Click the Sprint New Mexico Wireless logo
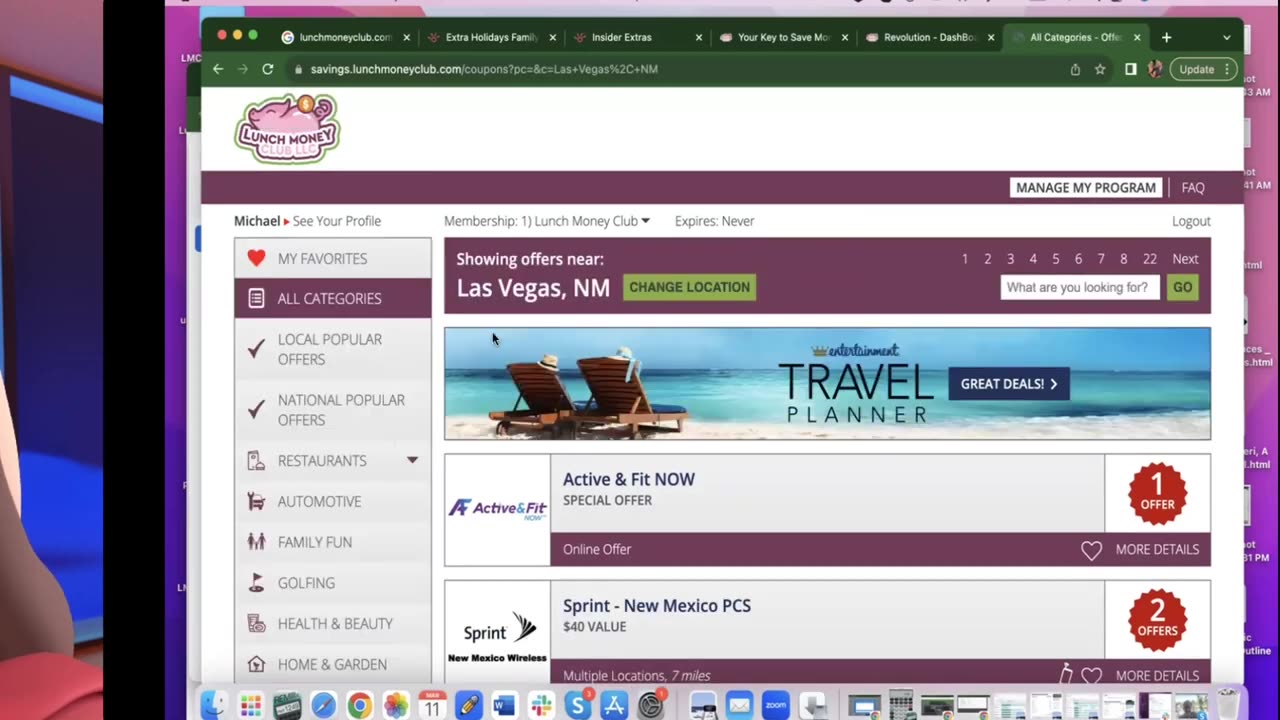The width and height of the screenshot is (1280, 720). pos(497,635)
